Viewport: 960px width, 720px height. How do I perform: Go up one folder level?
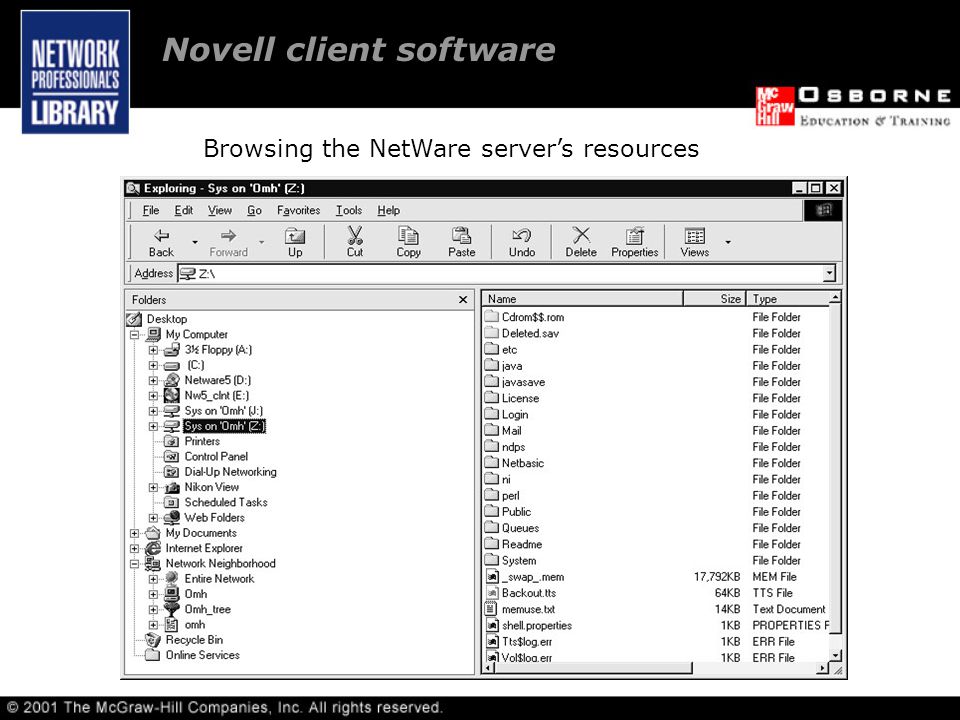coord(295,242)
